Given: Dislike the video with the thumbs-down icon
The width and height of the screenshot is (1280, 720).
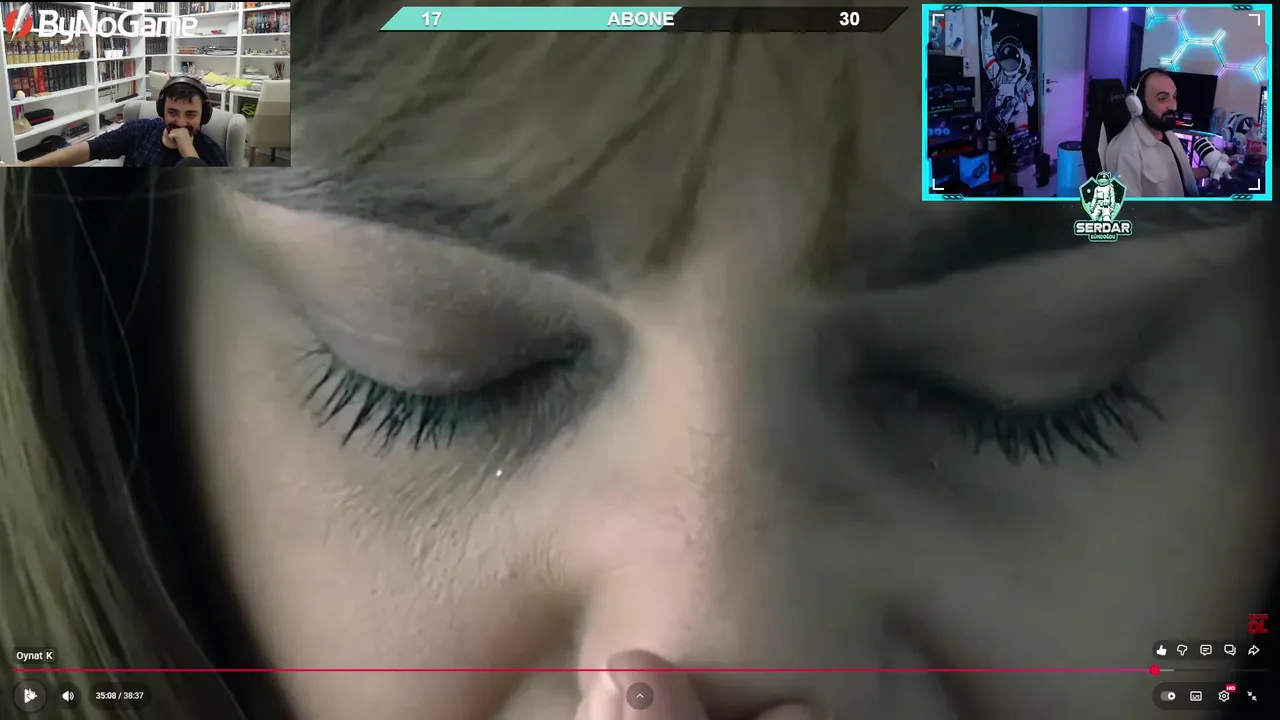Looking at the screenshot, I should (1182, 651).
